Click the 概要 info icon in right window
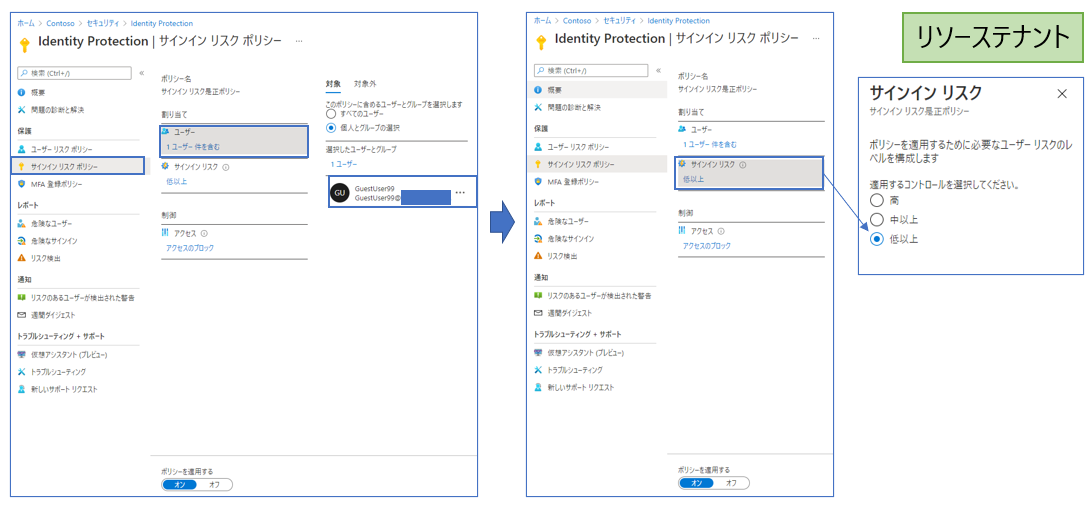Screen dimensions: 1091x507 [x=538, y=90]
